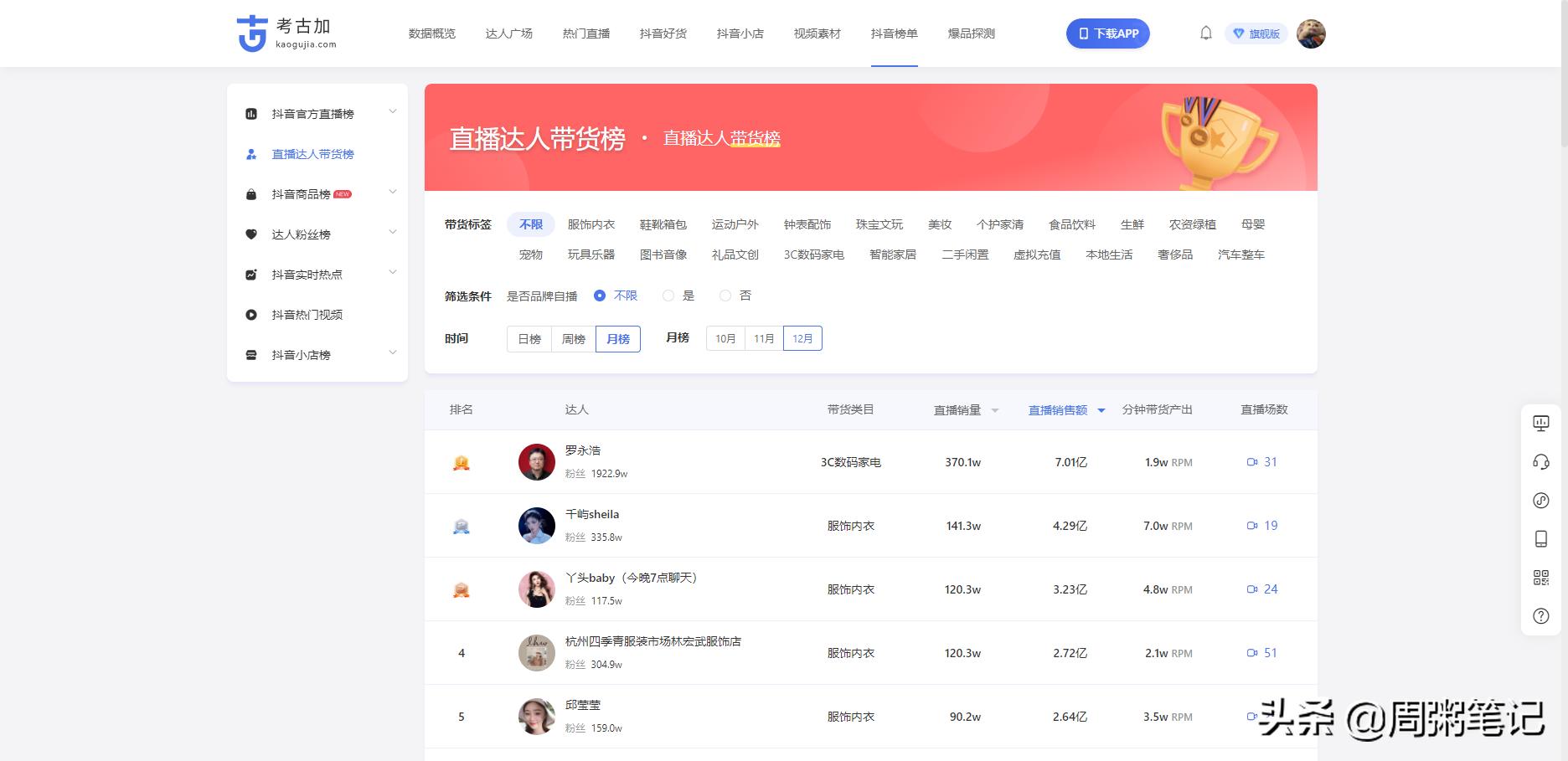Image resolution: width=1568 pixels, height=761 pixels.
Task: Choose 10月 monthly ranking
Action: click(x=725, y=339)
